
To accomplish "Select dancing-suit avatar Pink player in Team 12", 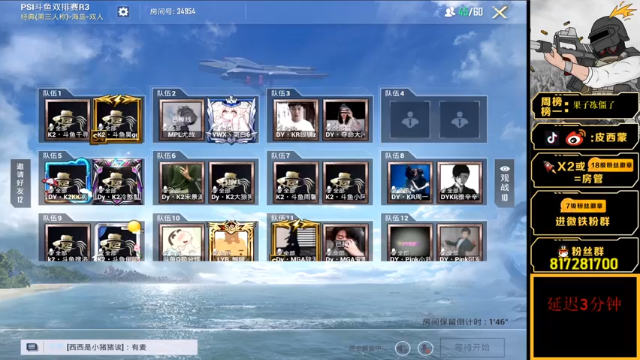I will tap(460, 242).
